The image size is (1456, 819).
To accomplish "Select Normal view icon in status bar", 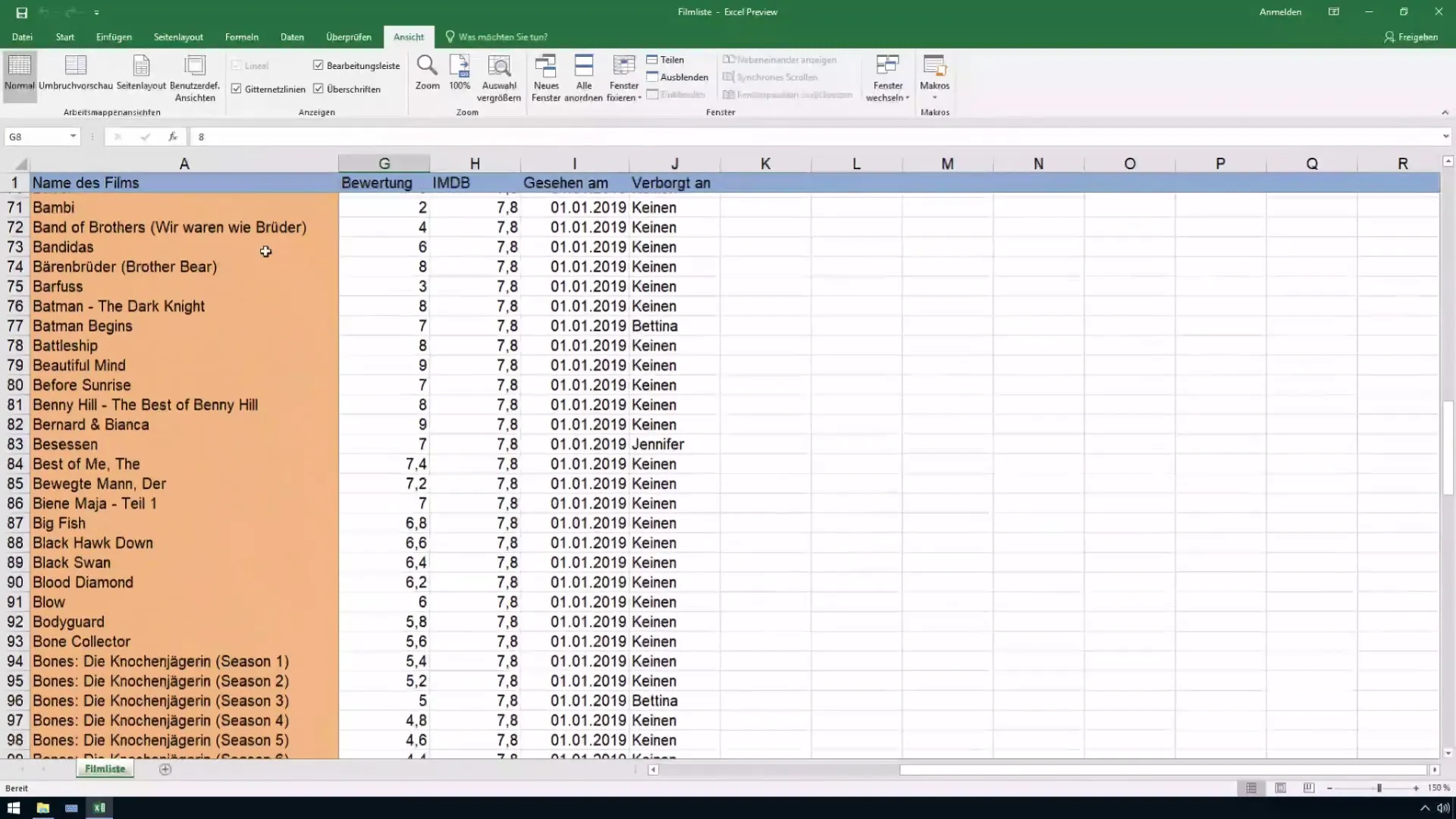I will 1251,789.
